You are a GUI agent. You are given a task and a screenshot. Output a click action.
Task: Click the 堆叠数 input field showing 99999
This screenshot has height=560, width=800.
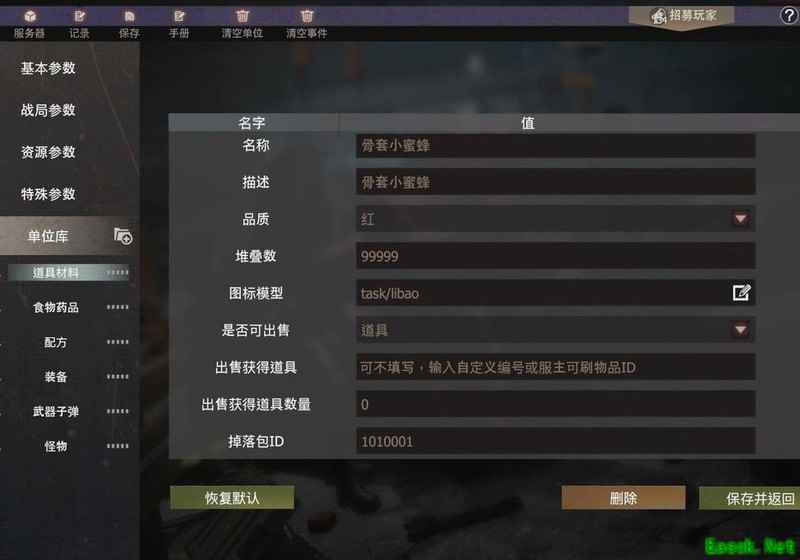pyautogui.click(x=555, y=256)
